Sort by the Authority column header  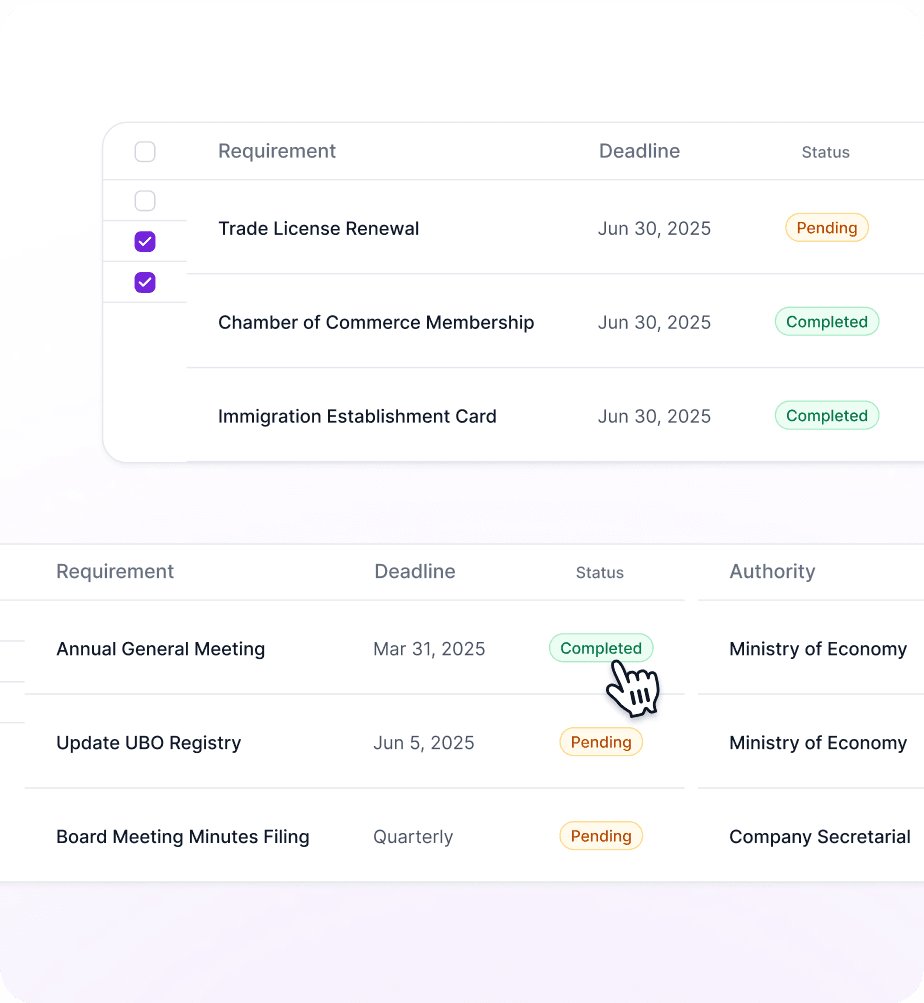(x=772, y=571)
